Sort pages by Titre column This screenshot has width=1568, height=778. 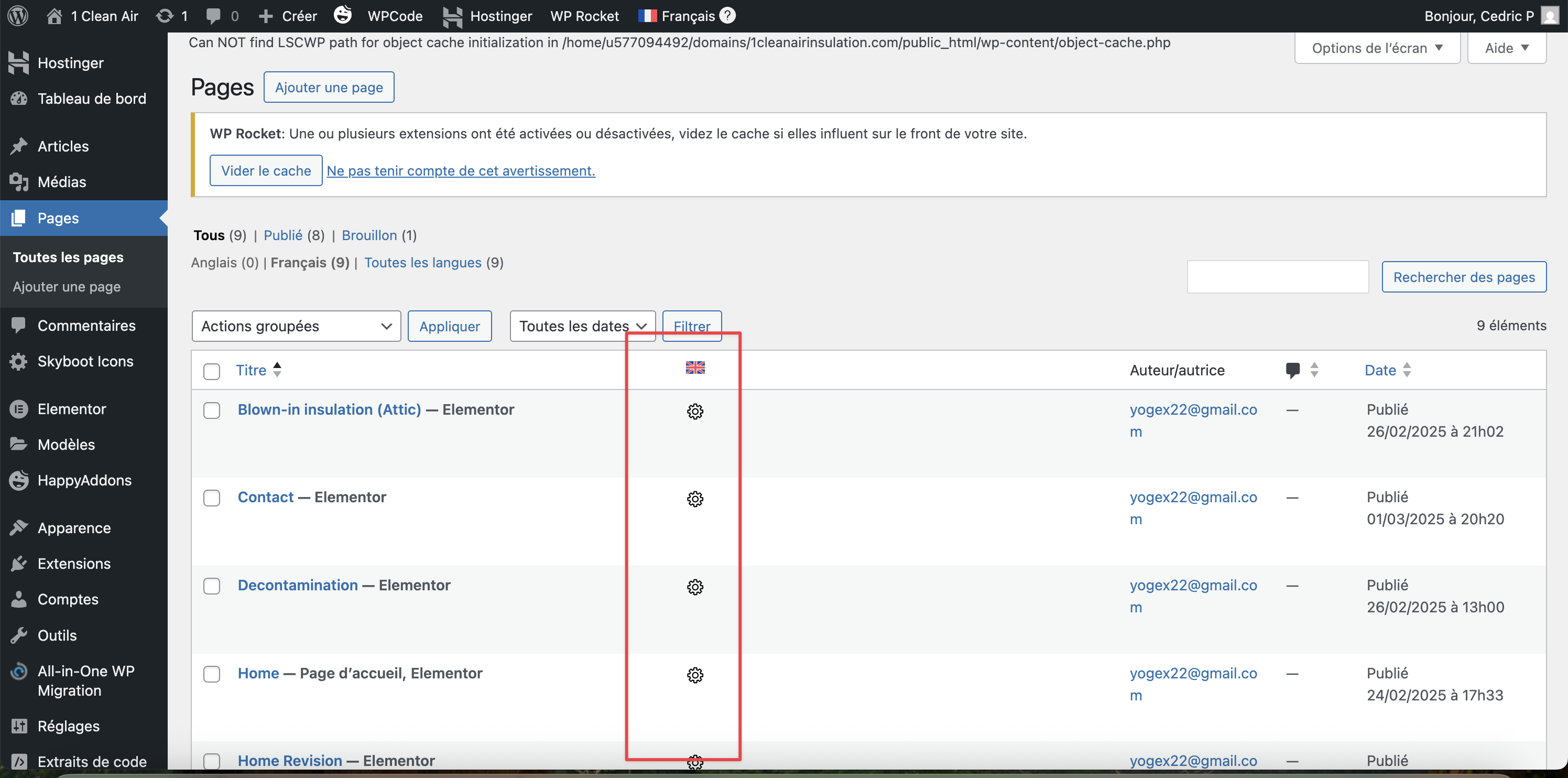(259, 370)
